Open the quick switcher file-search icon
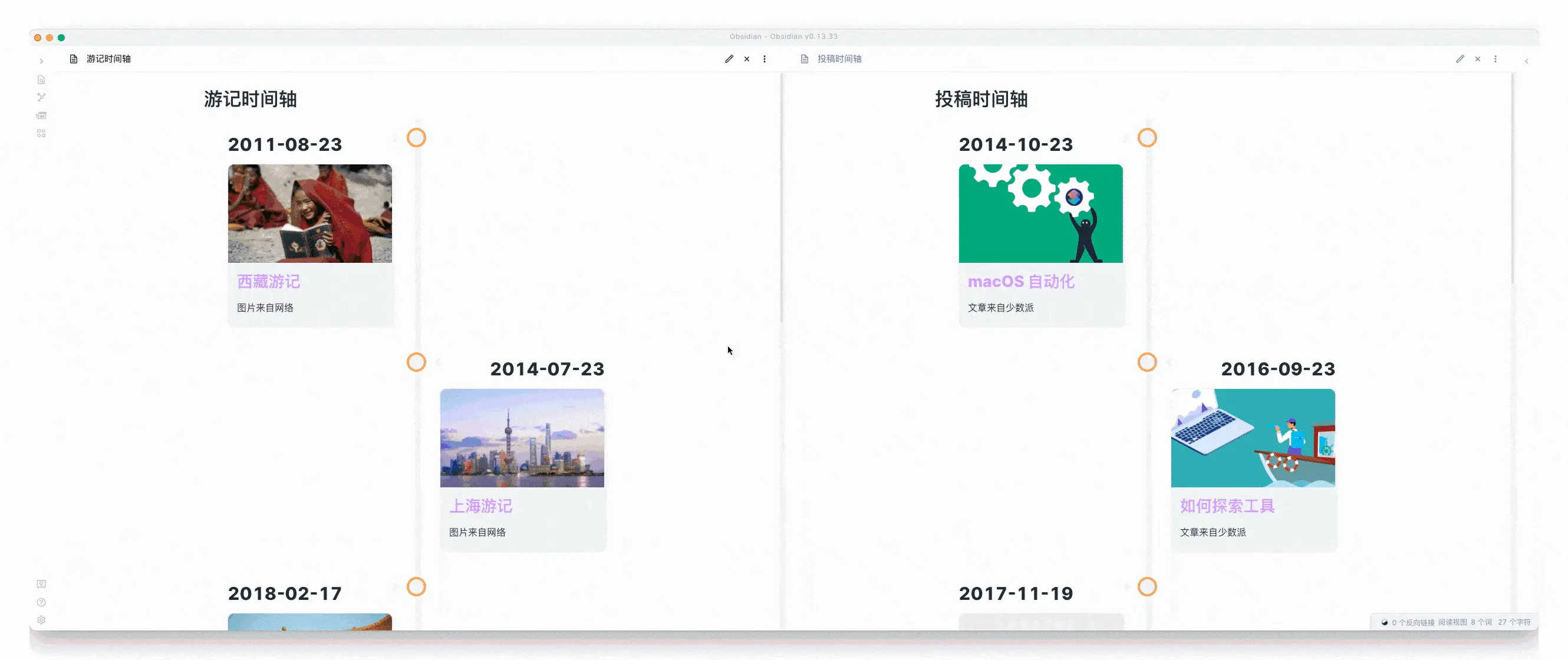Screen dimensions: 1568x660 (x=41, y=80)
